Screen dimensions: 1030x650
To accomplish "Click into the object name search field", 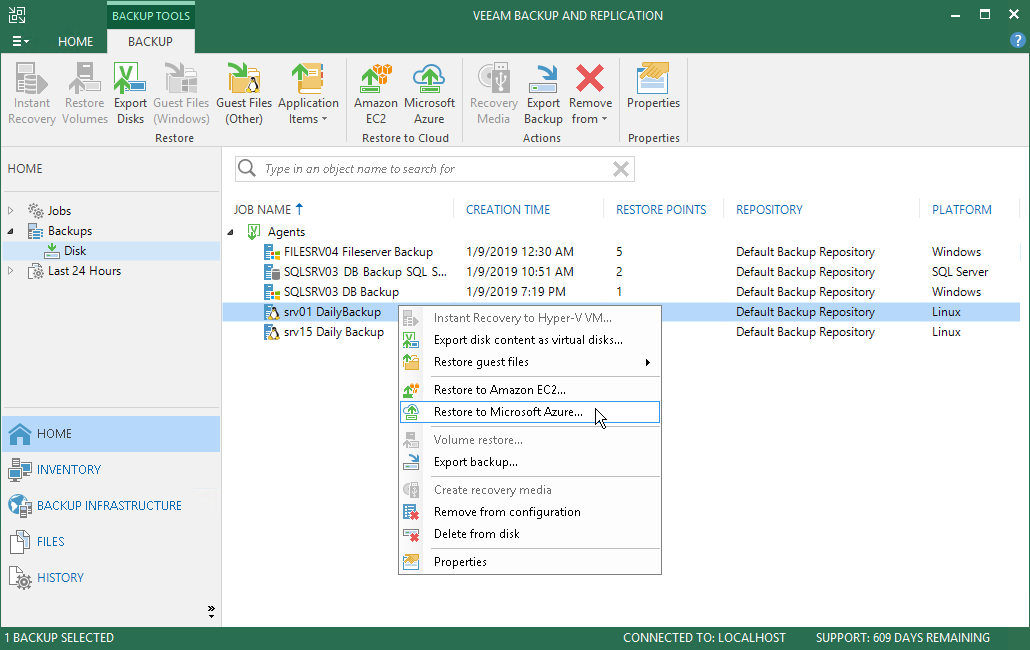I will (x=434, y=169).
